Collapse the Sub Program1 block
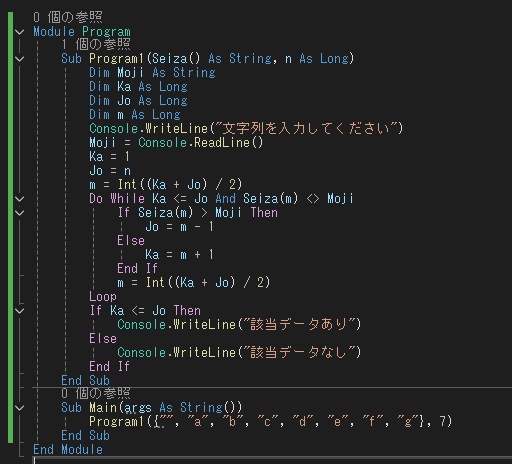 [x=20, y=59]
